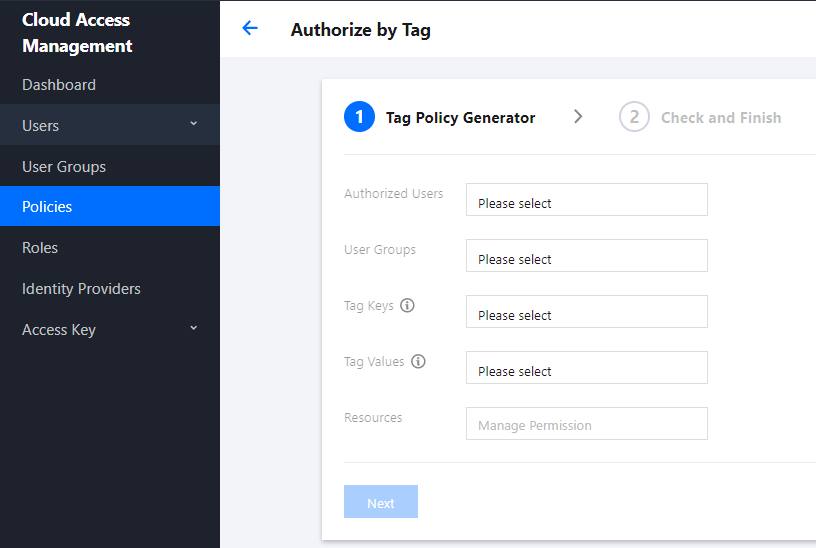Click the step 1 circle icon
816x548 pixels.
click(x=359, y=118)
